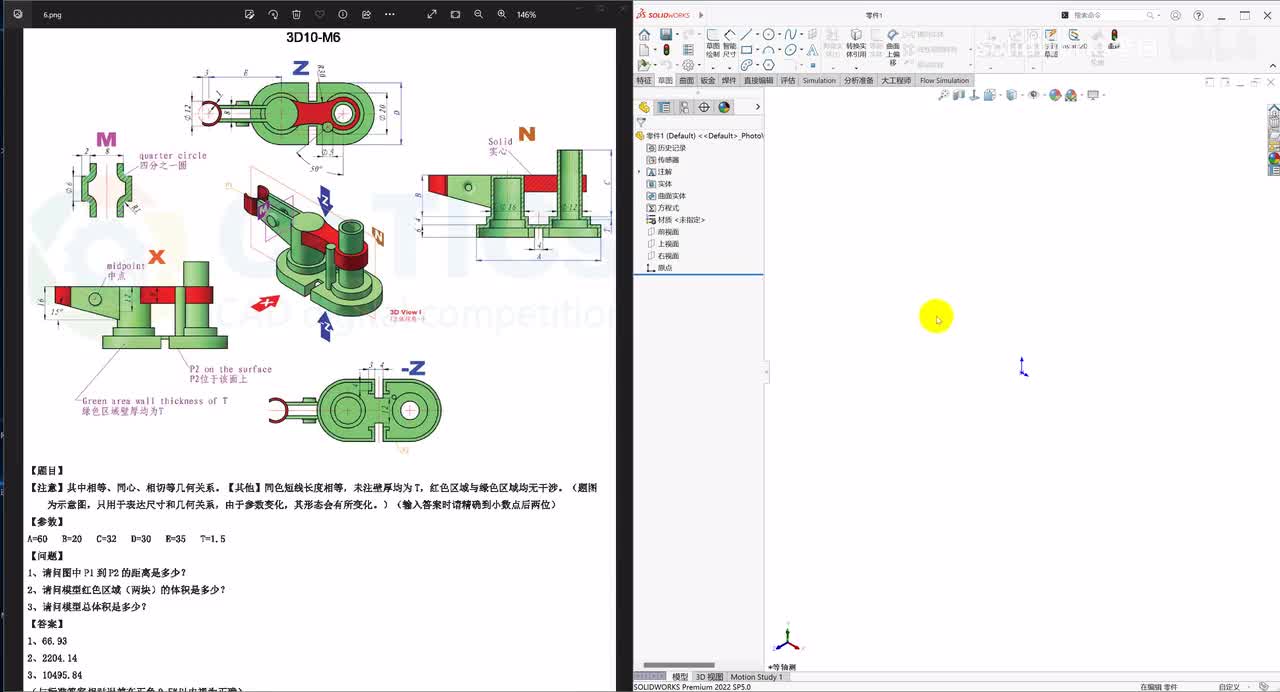1280x692 pixels.
Task: Switch to the 草图 (Sketch) tab
Action: (665, 80)
